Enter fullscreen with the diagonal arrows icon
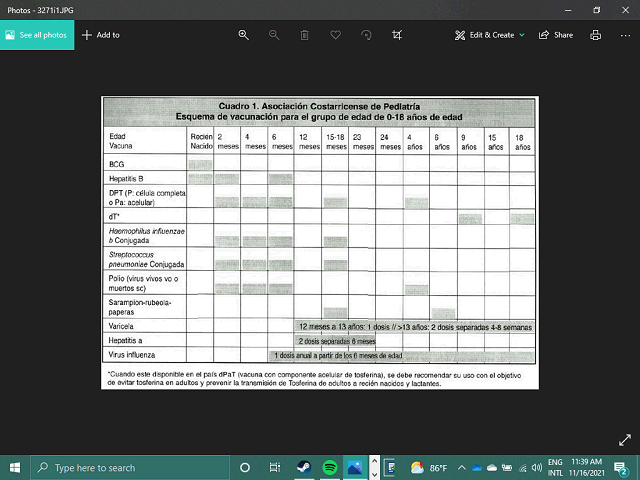This screenshot has width=640, height=480. point(625,440)
